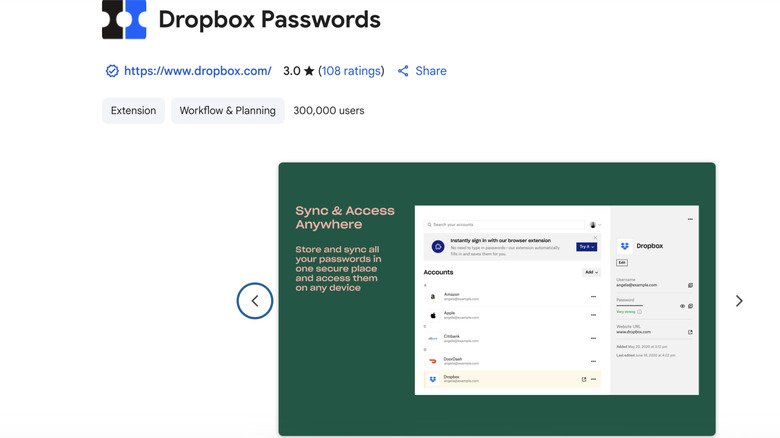Go to the previous screenshot slide
Image resolution: width=780 pixels, height=438 pixels.
(255, 301)
